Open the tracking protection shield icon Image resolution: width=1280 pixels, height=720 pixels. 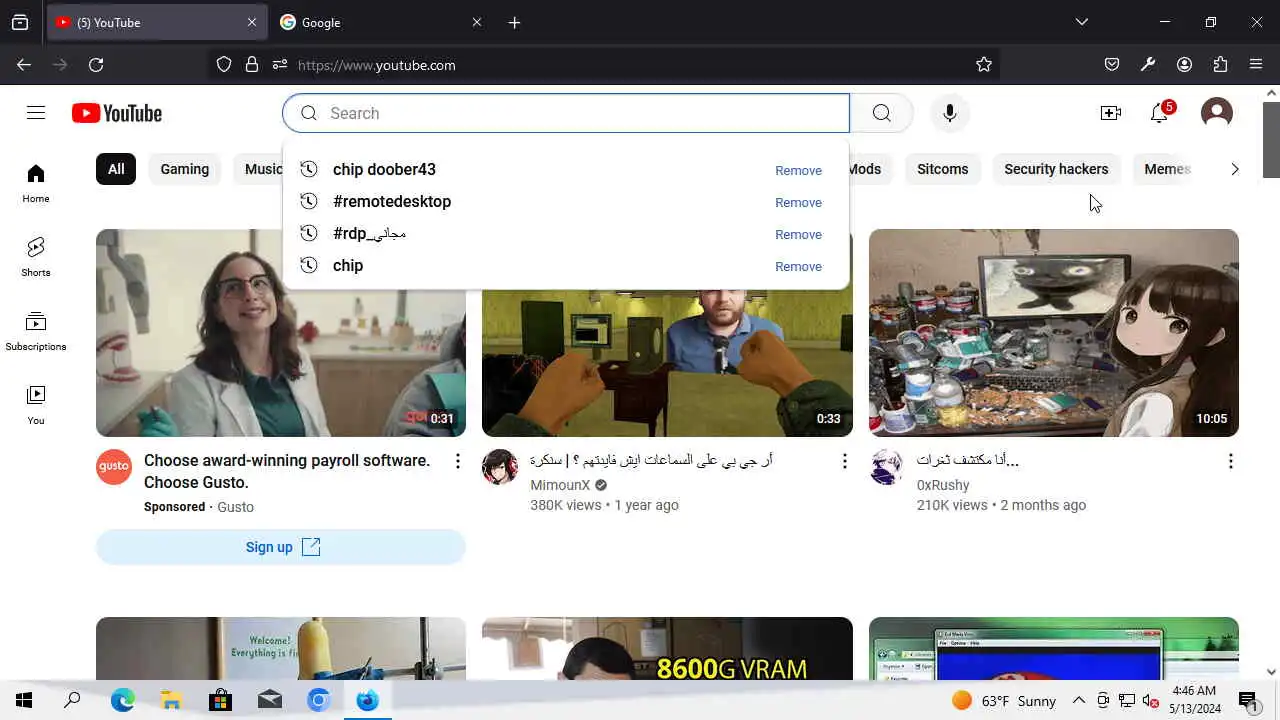[224, 65]
